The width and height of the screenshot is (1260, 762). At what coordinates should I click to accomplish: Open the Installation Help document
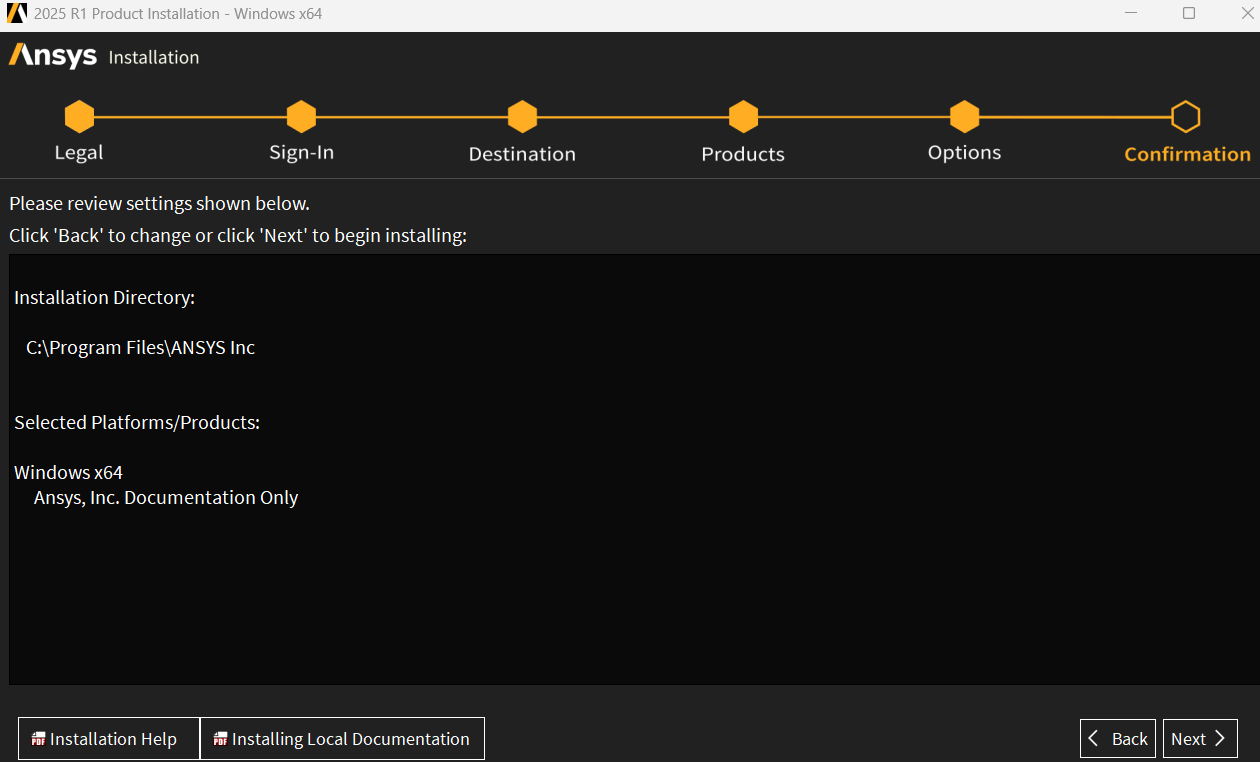pos(109,739)
